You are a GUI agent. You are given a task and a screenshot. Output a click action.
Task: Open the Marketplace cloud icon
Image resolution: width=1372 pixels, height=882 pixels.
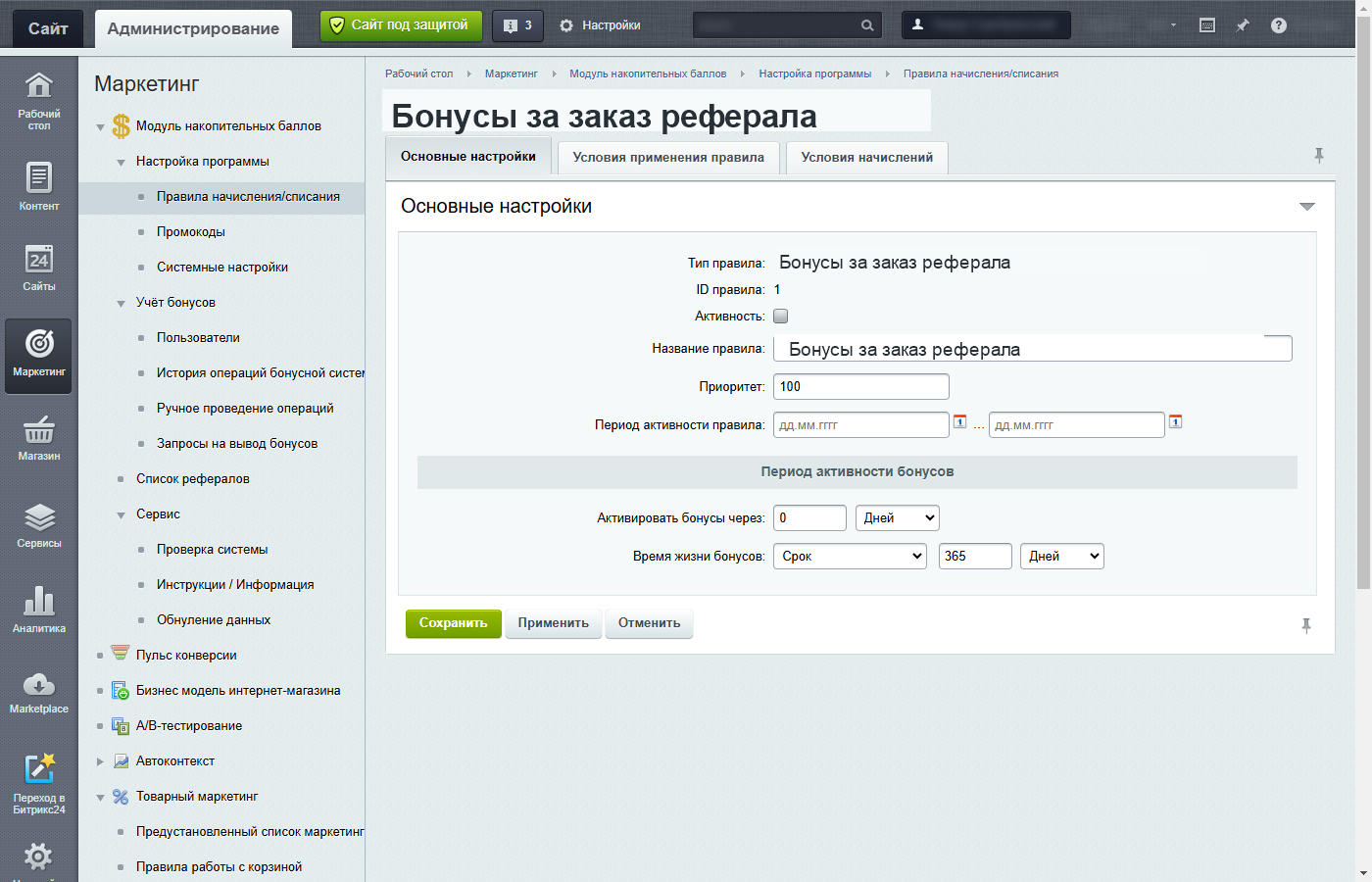pos(39,692)
